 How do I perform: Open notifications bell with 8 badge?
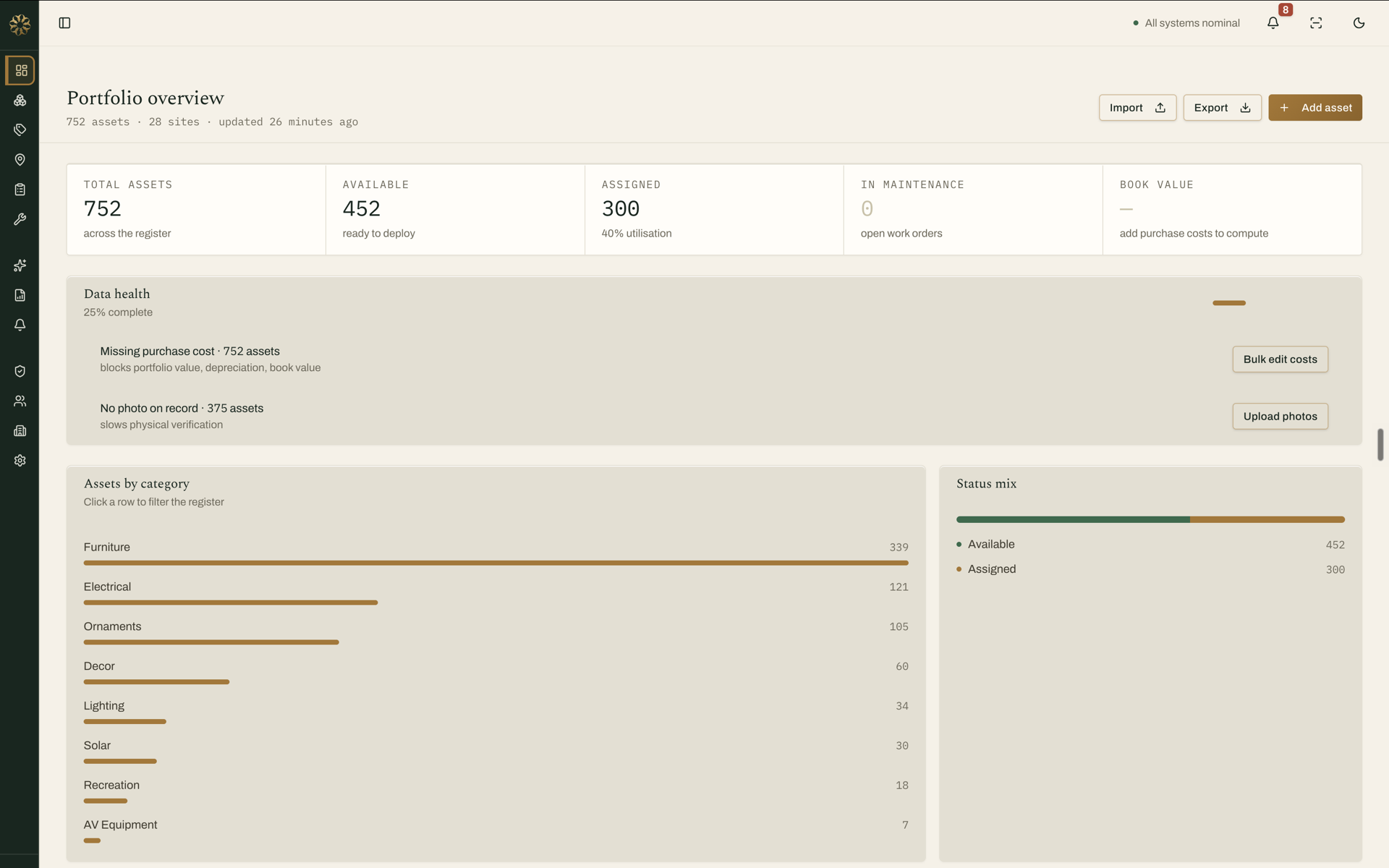click(1273, 23)
